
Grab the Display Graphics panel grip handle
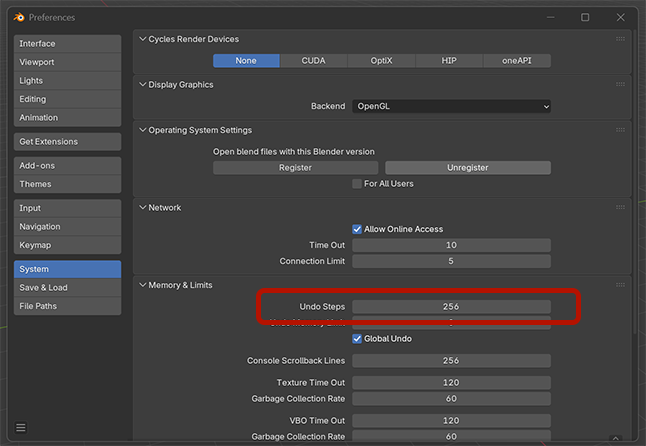point(620,85)
